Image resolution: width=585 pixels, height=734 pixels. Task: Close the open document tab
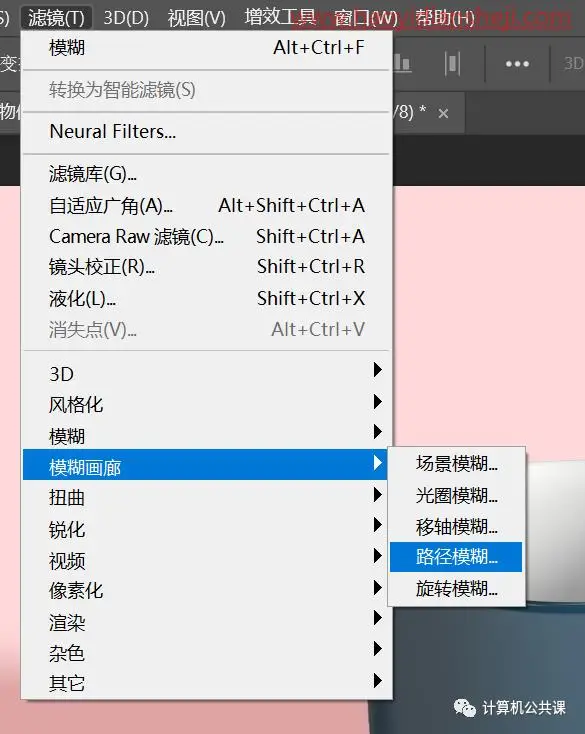pyautogui.click(x=443, y=113)
